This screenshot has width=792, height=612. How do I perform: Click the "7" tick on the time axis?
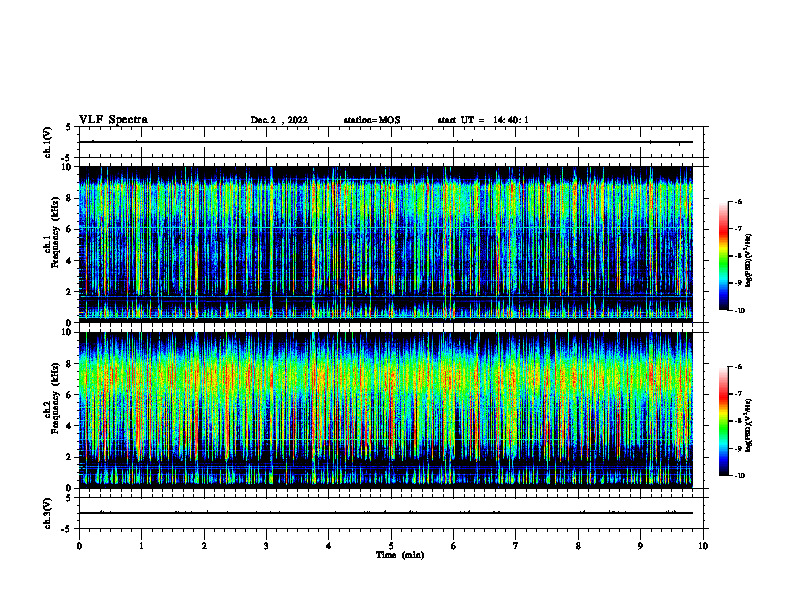tap(516, 546)
